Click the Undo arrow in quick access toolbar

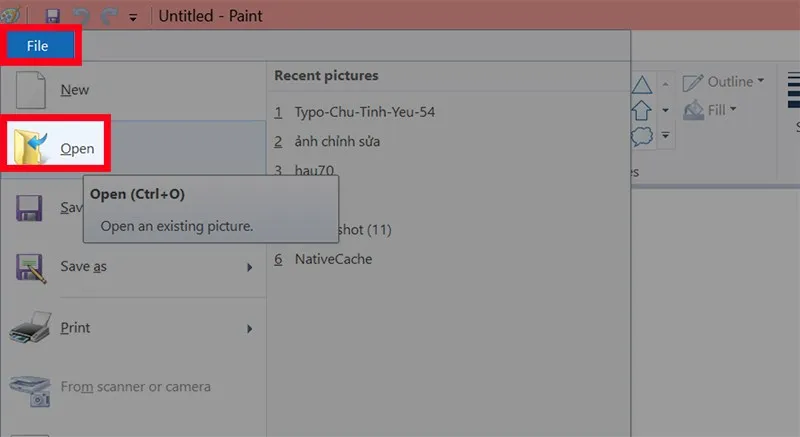click(80, 16)
